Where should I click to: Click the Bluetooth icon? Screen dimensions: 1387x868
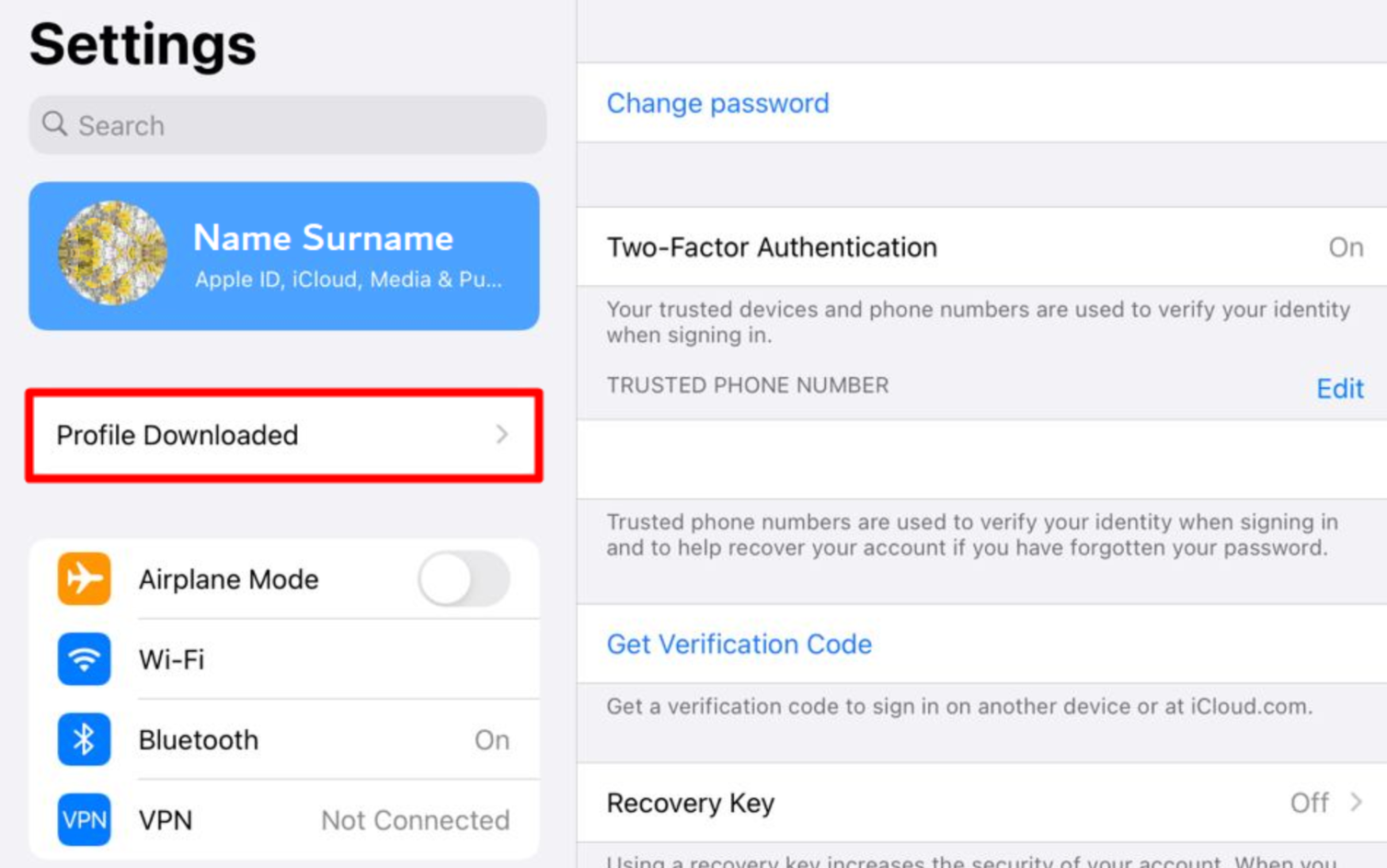point(84,739)
